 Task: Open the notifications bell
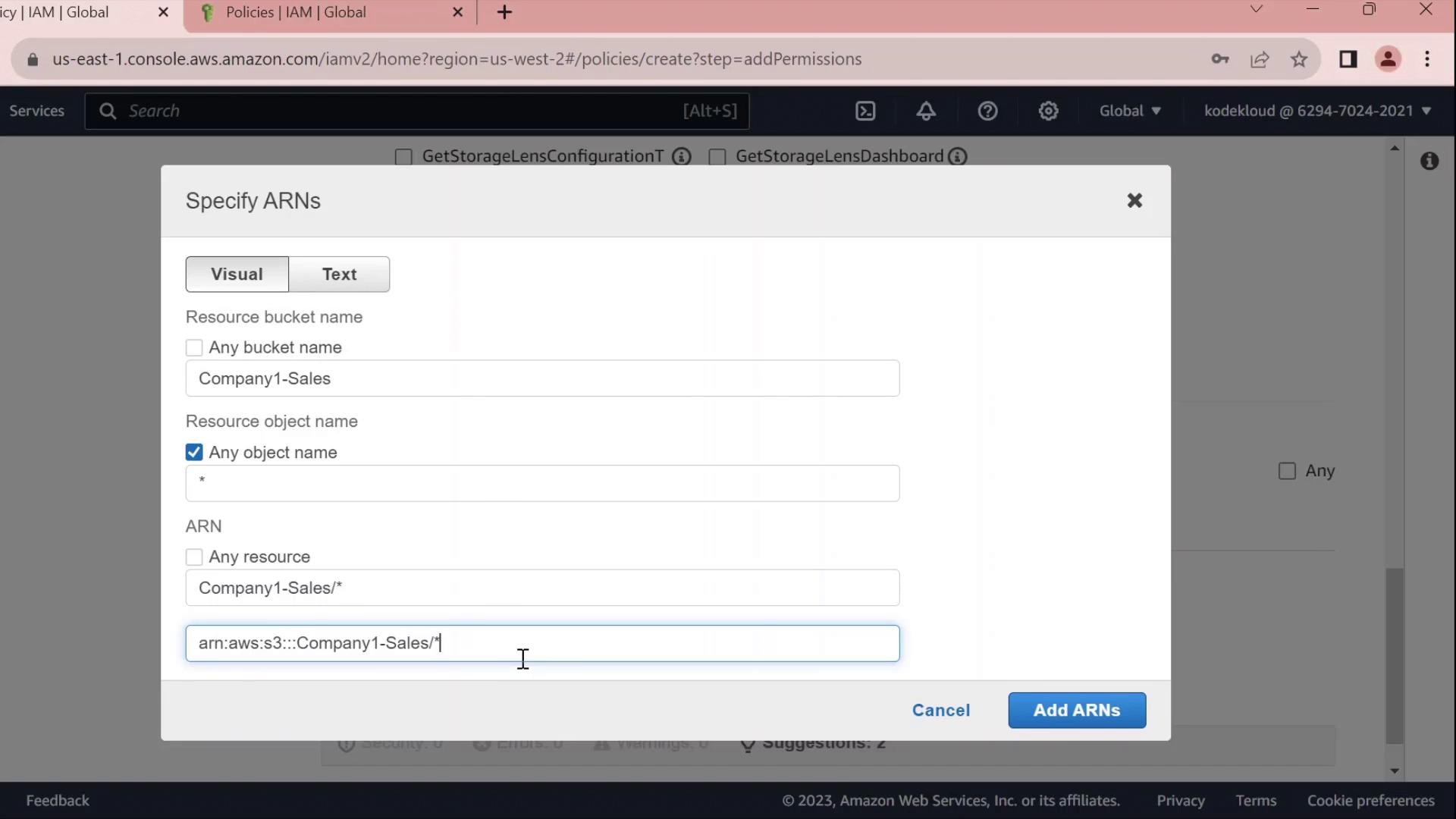coord(926,111)
